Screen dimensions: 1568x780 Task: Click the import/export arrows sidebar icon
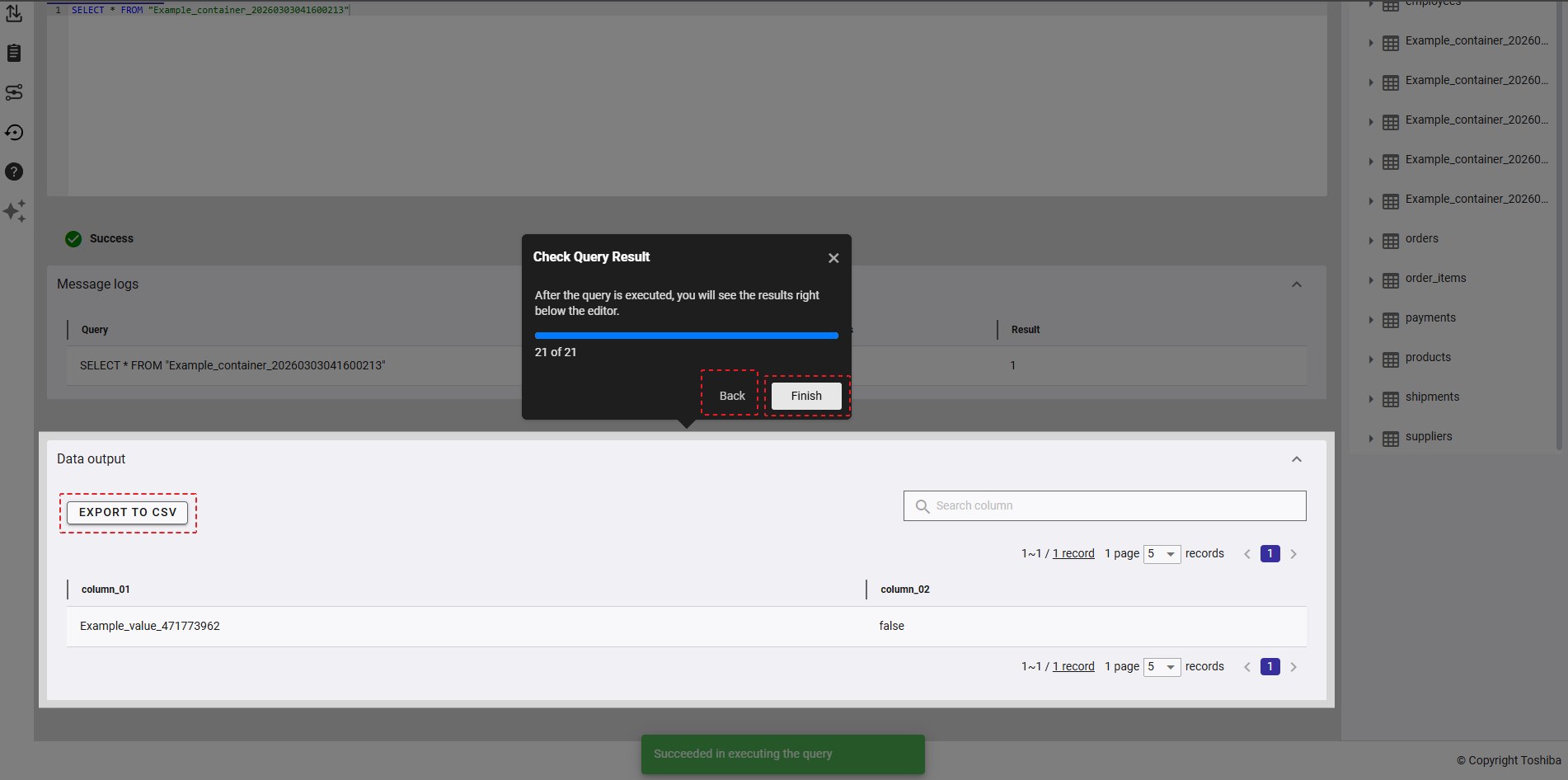[14, 13]
